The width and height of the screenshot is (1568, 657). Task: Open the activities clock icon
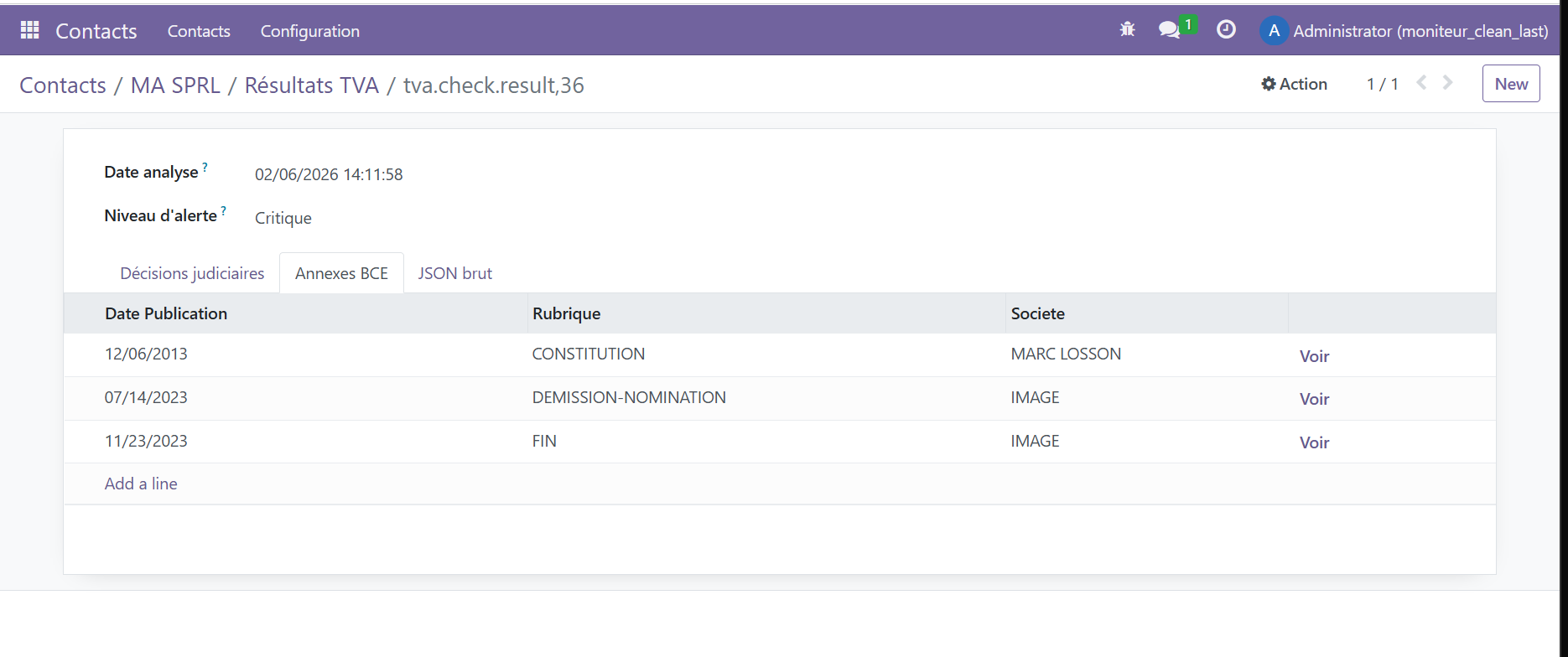click(1226, 30)
